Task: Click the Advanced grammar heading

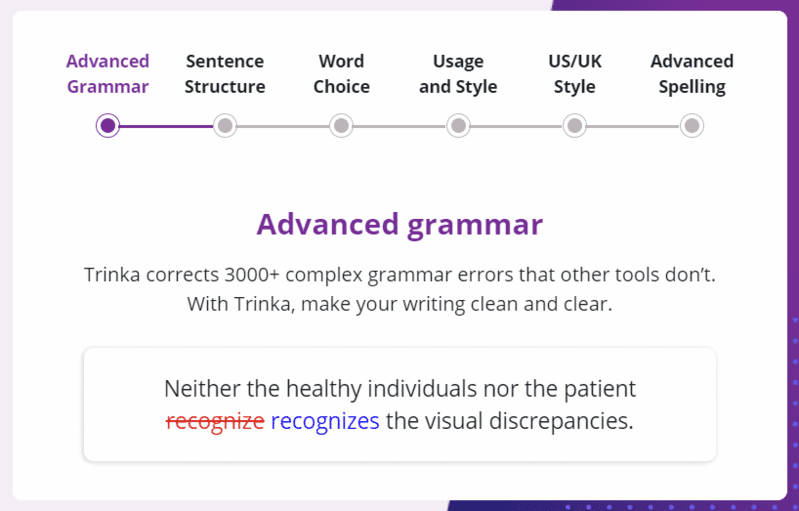Action: click(x=400, y=224)
